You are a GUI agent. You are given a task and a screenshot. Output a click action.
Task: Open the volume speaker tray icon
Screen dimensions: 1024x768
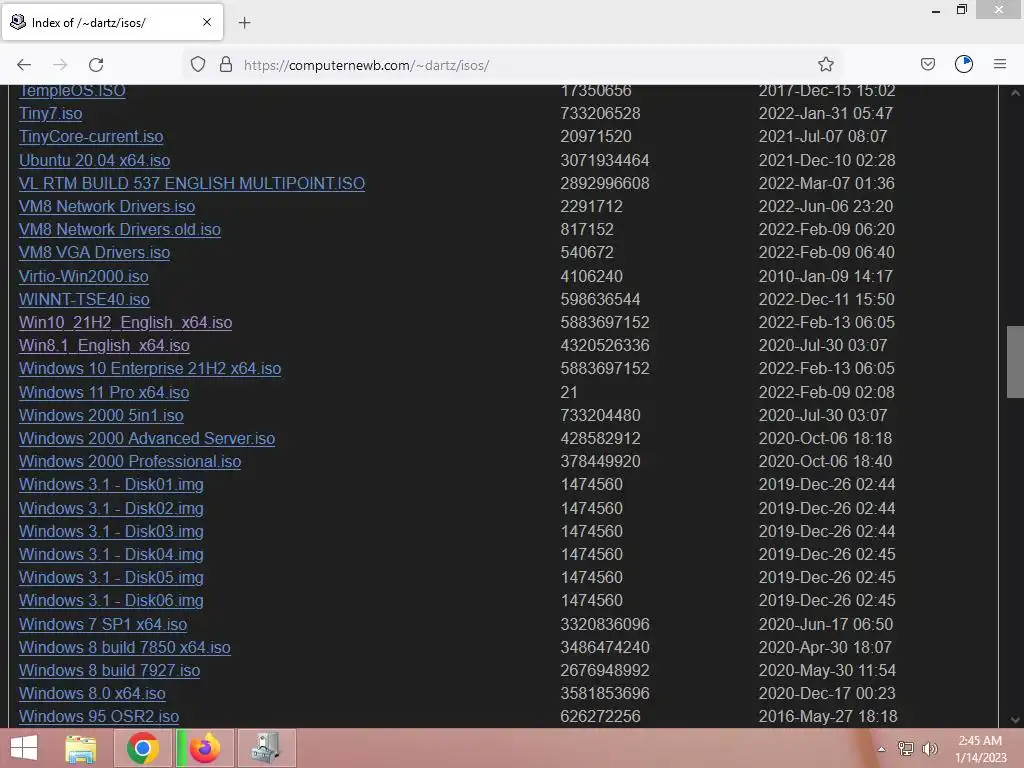[930, 748]
